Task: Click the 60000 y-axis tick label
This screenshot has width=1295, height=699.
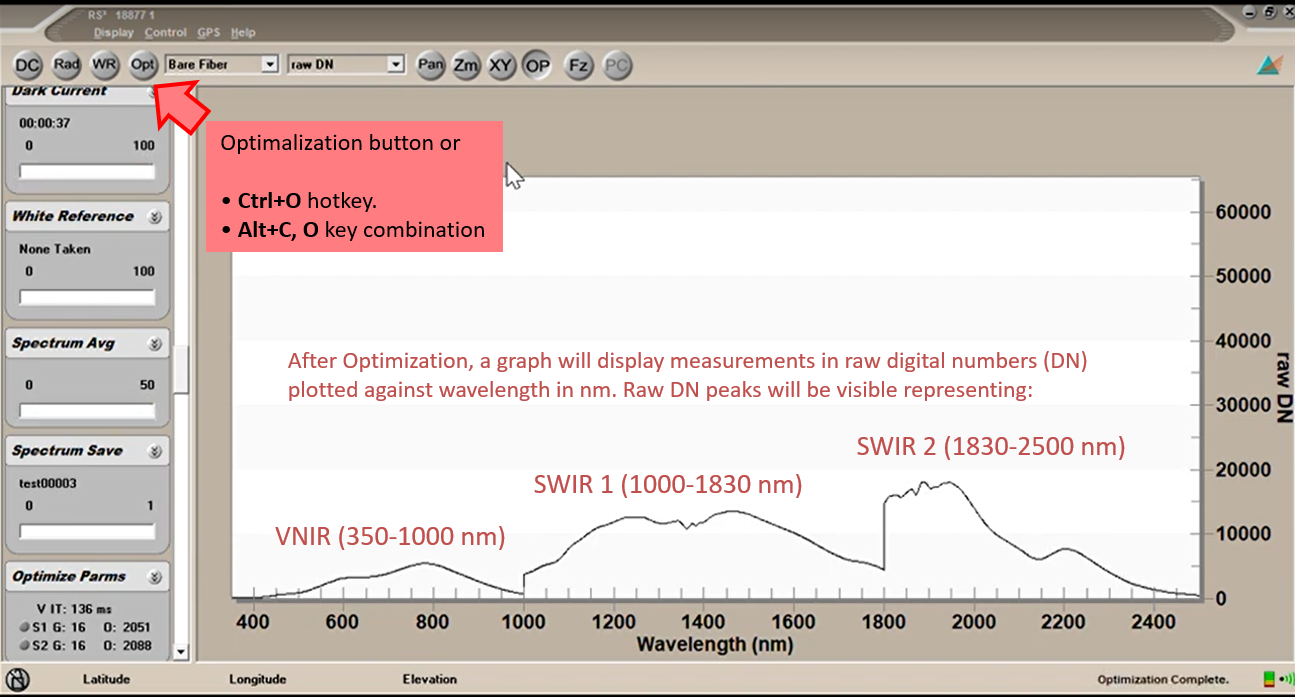Action: click(x=1243, y=212)
